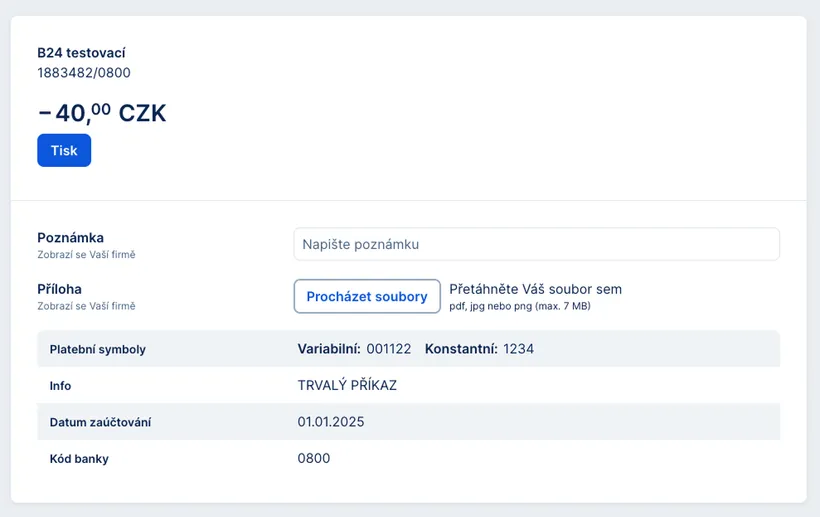Select the B24 testovací account name
This screenshot has height=517, width=820.
pyautogui.click(x=81, y=53)
